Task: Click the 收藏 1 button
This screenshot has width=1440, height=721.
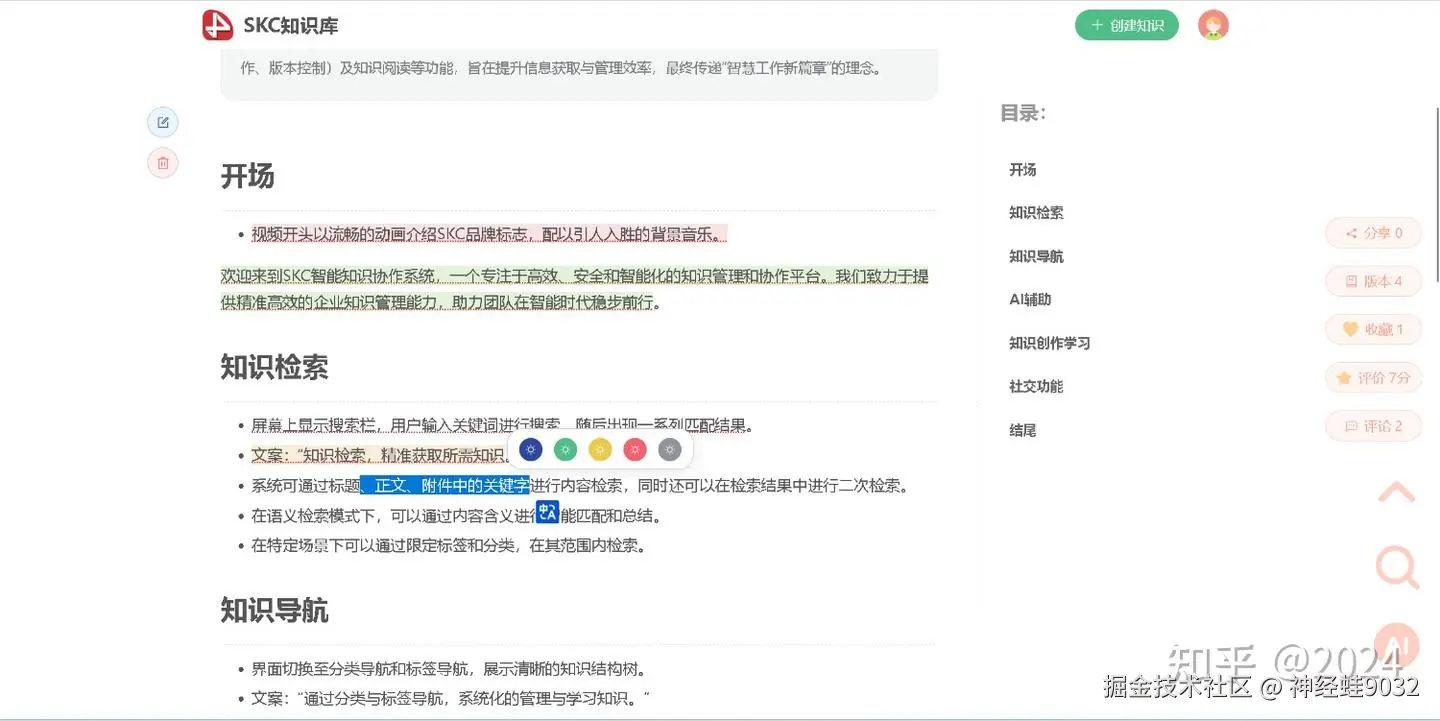Action: (1373, 329)
